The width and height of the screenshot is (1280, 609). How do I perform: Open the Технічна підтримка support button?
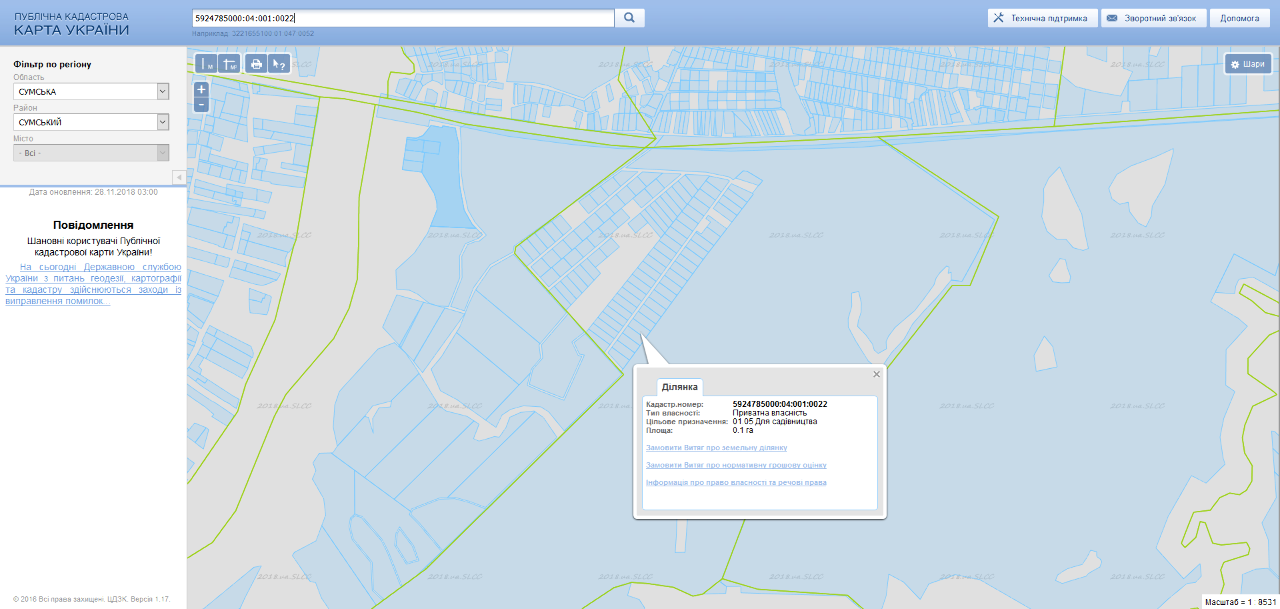point(1041,18)
